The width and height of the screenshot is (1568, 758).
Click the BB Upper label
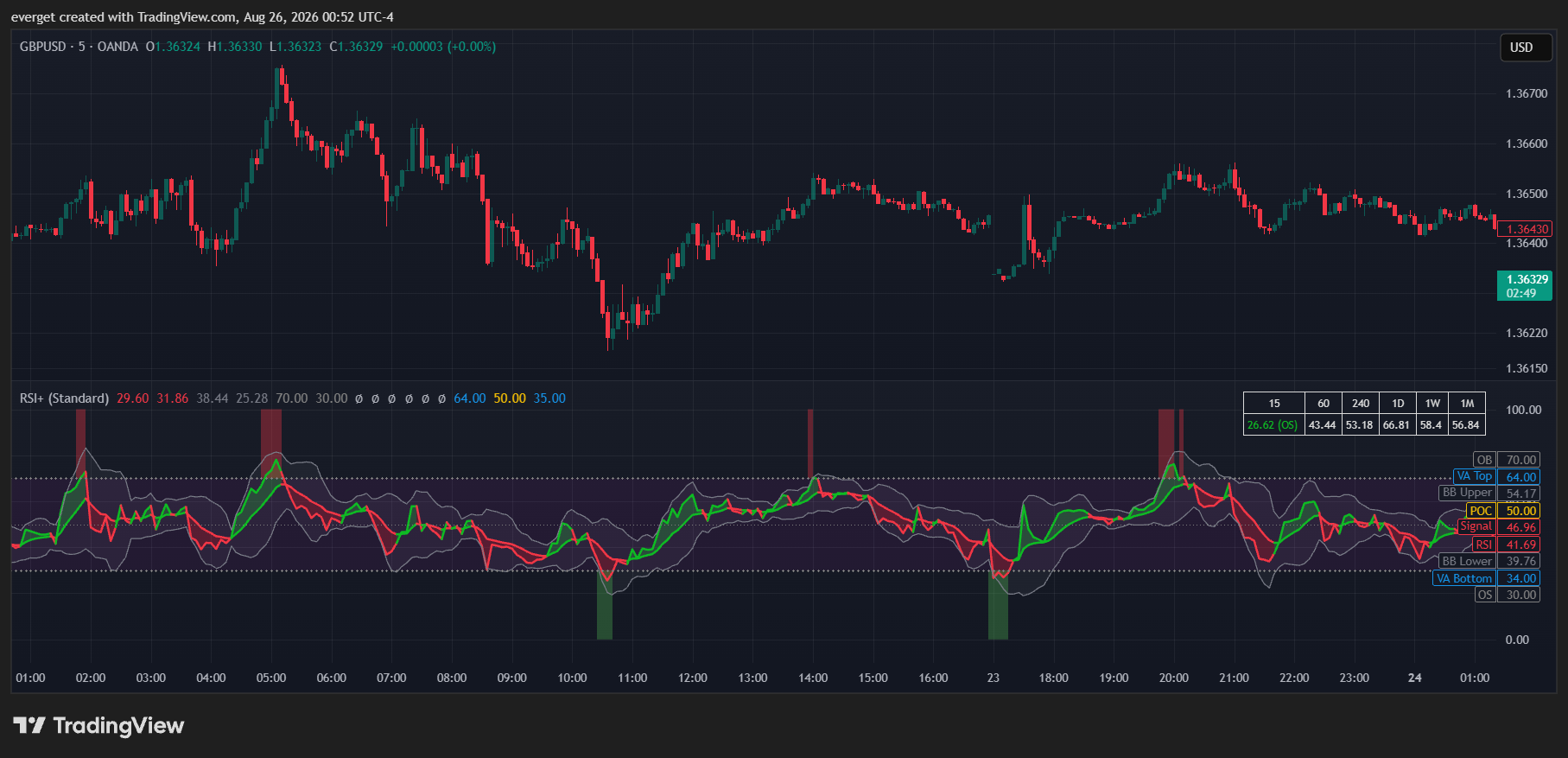click(1467, 493)
